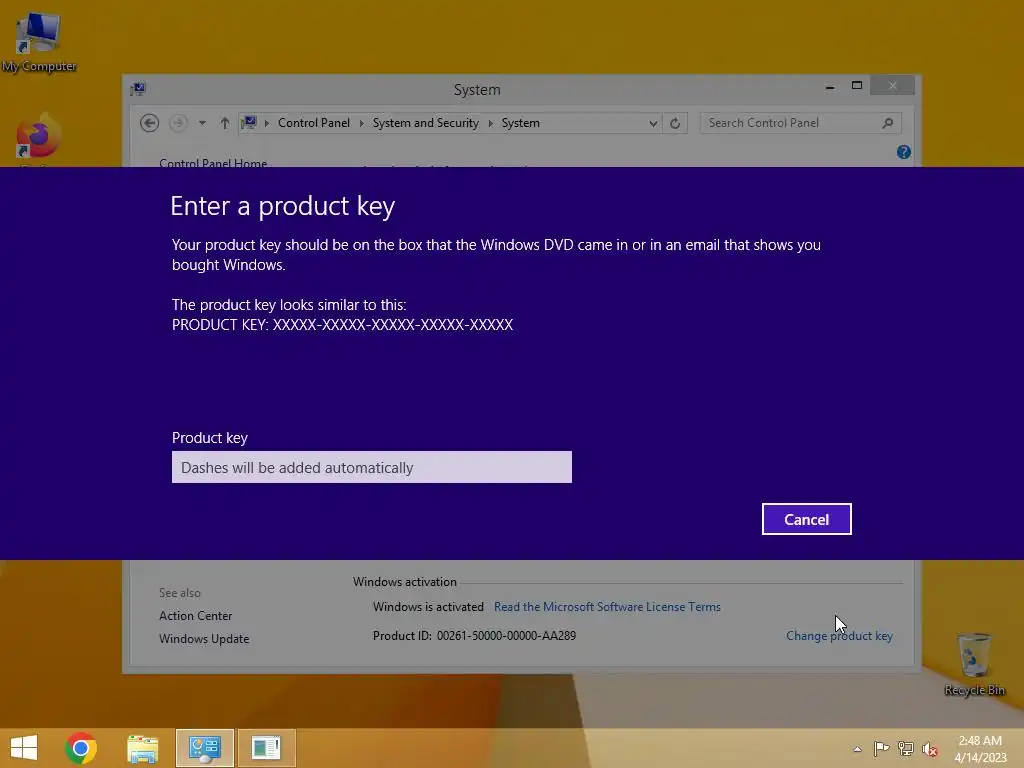This screenshot has height=768, width=1024.
Task: Click the muted volume tray icon
Action: click(x=930, y=749)
